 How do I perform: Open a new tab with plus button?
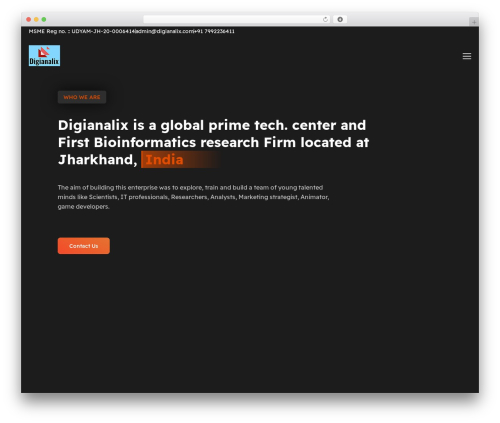[x=474, y=22]
